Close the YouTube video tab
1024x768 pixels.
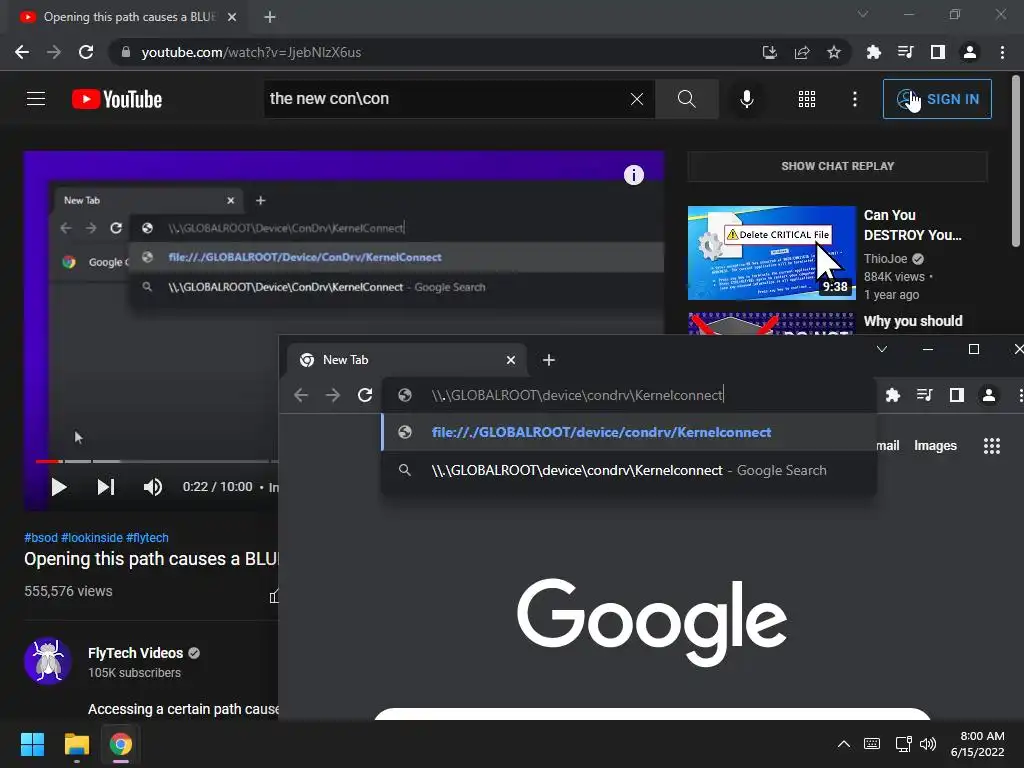click(232, 17)
